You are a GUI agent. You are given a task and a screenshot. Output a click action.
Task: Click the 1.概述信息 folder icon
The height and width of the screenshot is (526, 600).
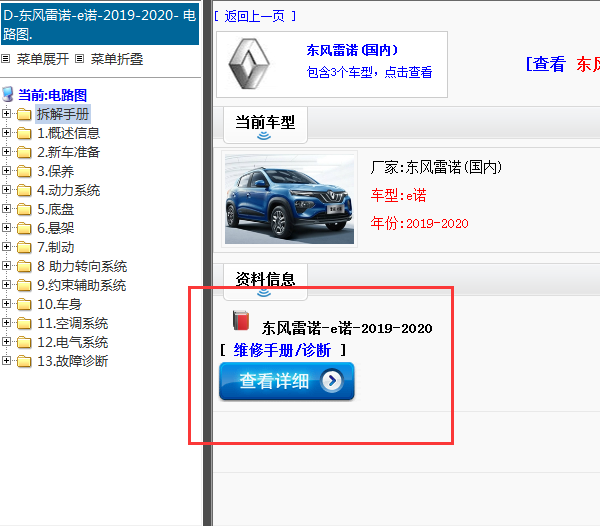coord(24,133)
